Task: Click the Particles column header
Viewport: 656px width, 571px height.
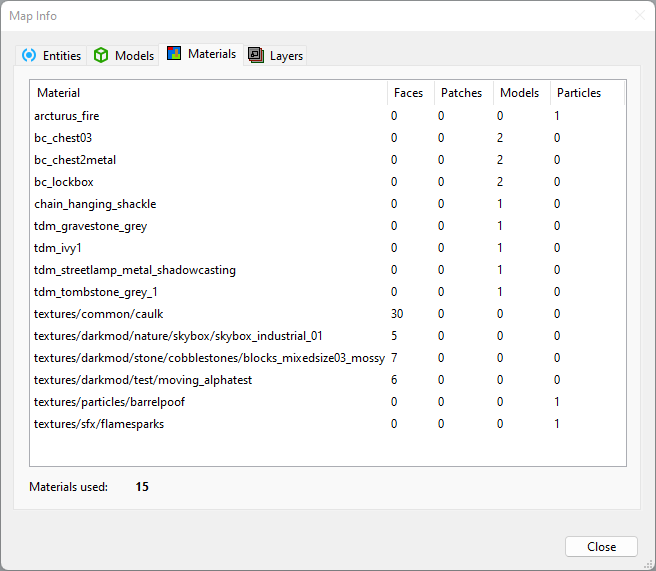Action: tap(579, 93)
